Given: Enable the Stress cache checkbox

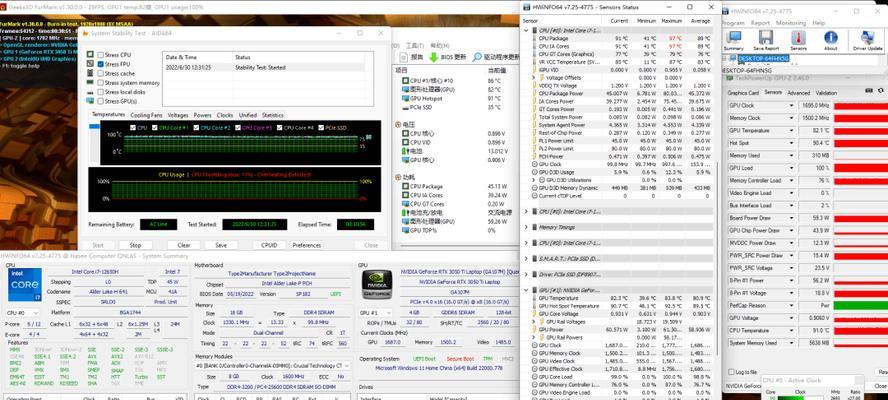Looking at the screenshot, I should (x=100, y=73).
